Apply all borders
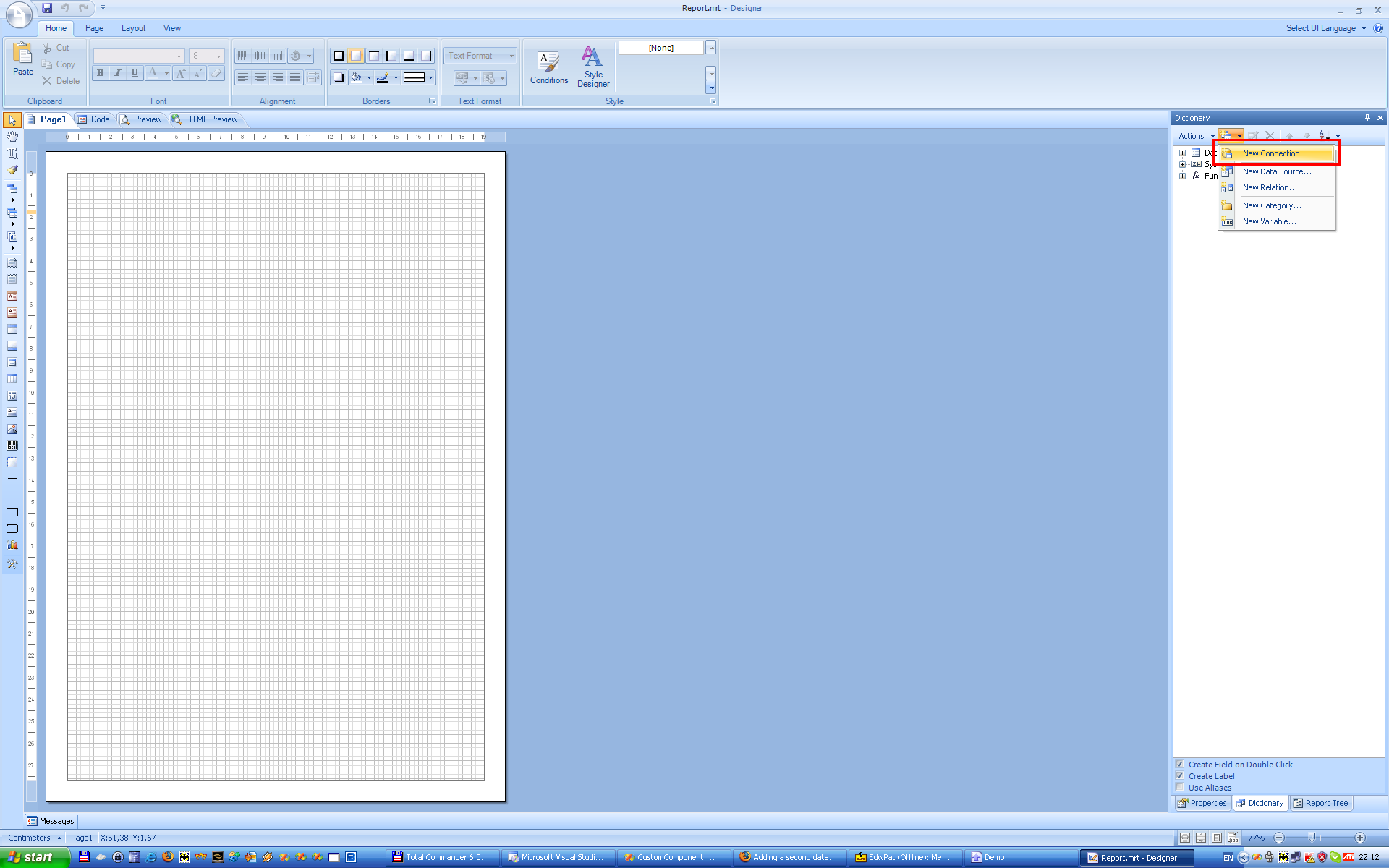Screen dimensions: 1389x868 click(338, 56)
